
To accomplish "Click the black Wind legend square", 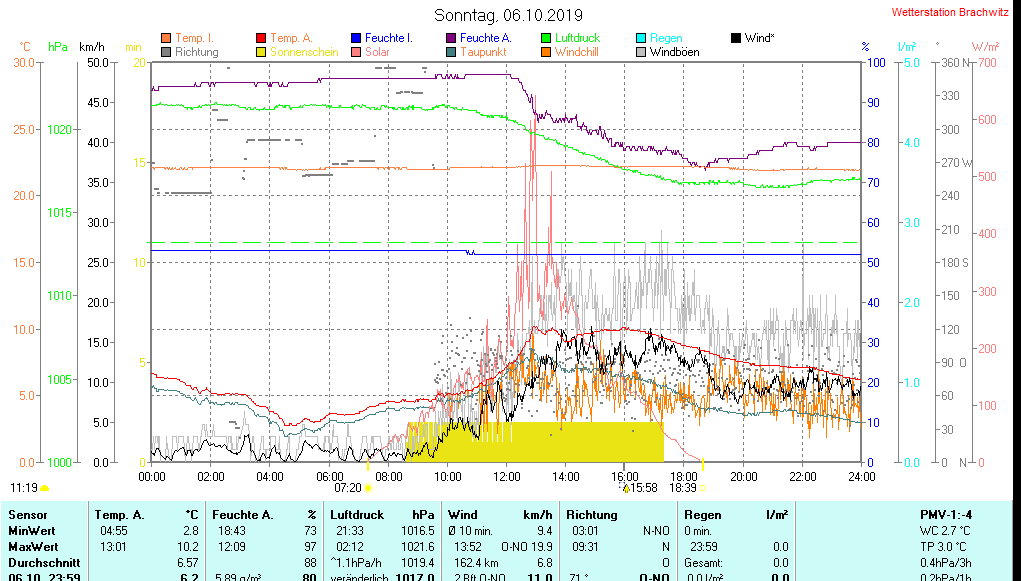I will 736,38.
